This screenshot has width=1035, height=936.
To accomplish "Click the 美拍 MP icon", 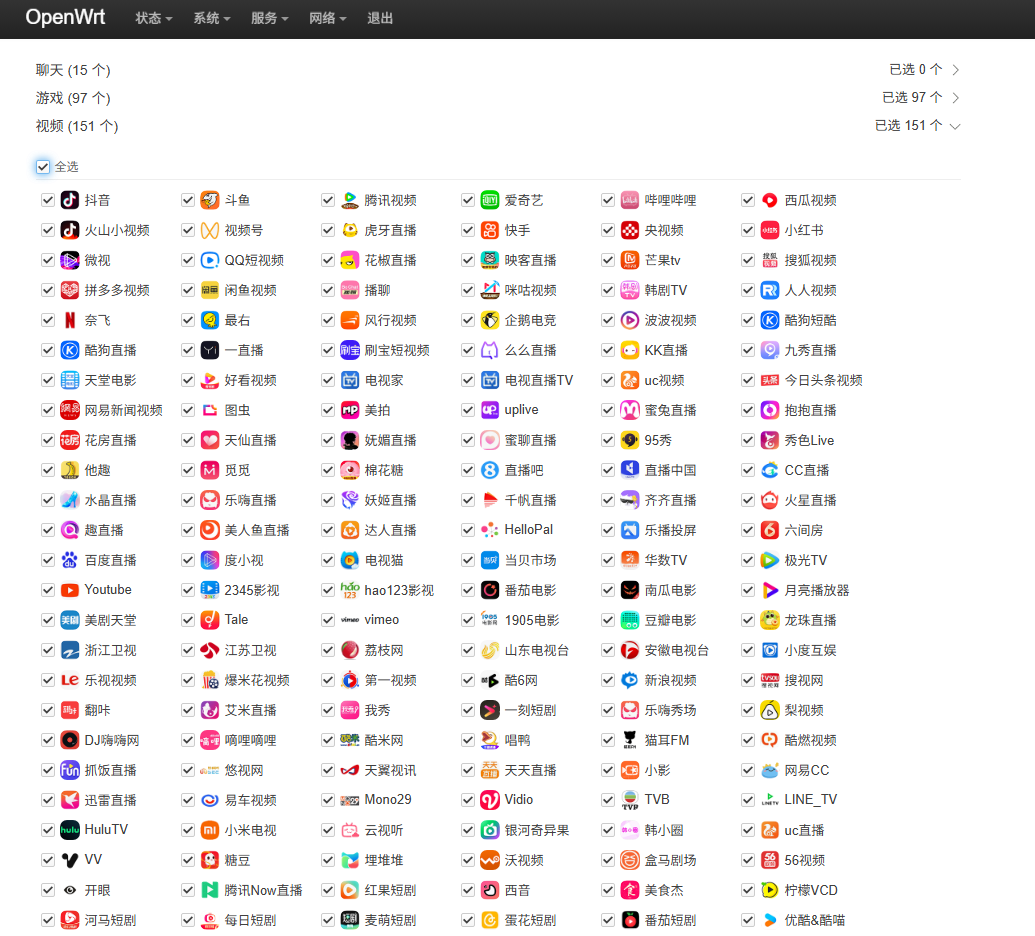I will click(350, 410).
